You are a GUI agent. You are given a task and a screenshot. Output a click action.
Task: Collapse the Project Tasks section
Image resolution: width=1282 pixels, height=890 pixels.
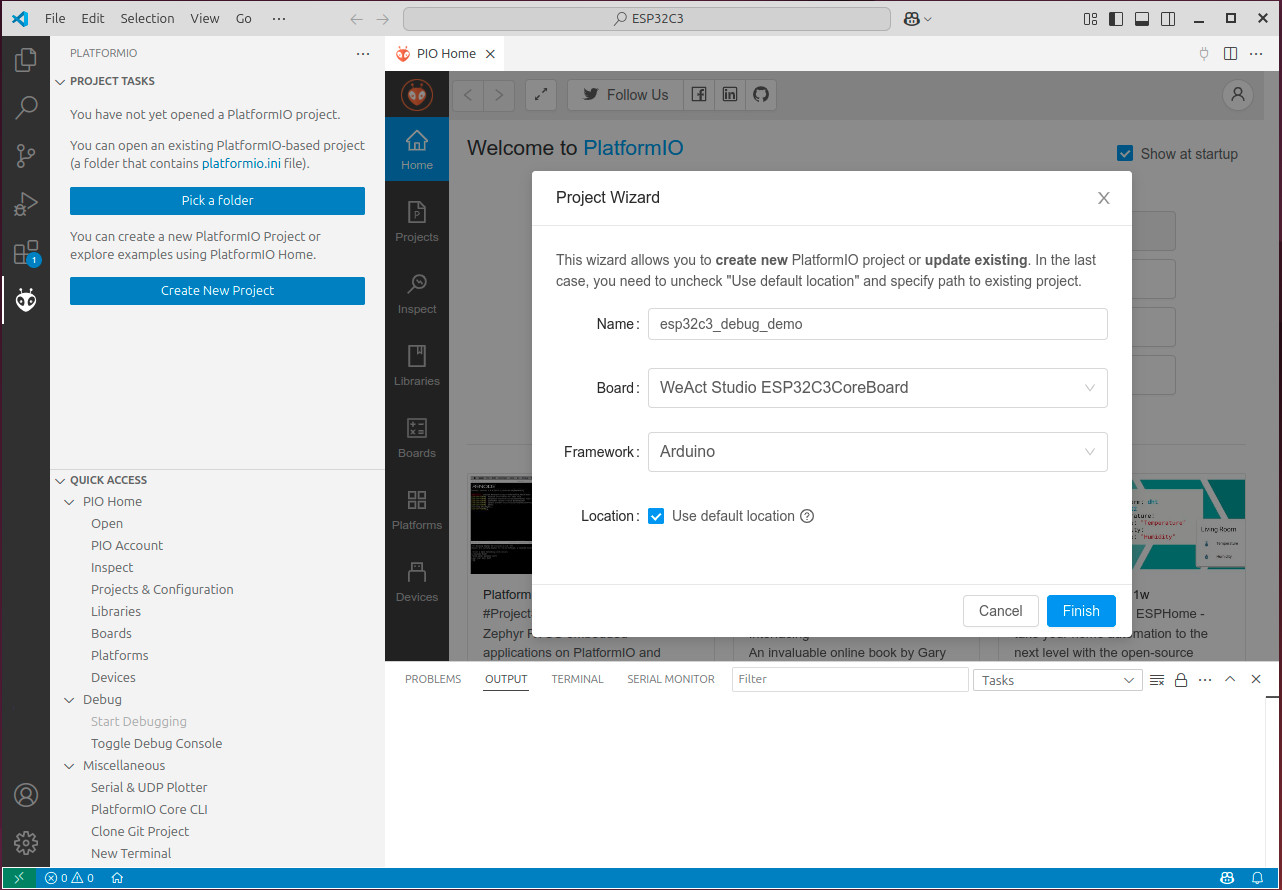[x=60, y=82]
